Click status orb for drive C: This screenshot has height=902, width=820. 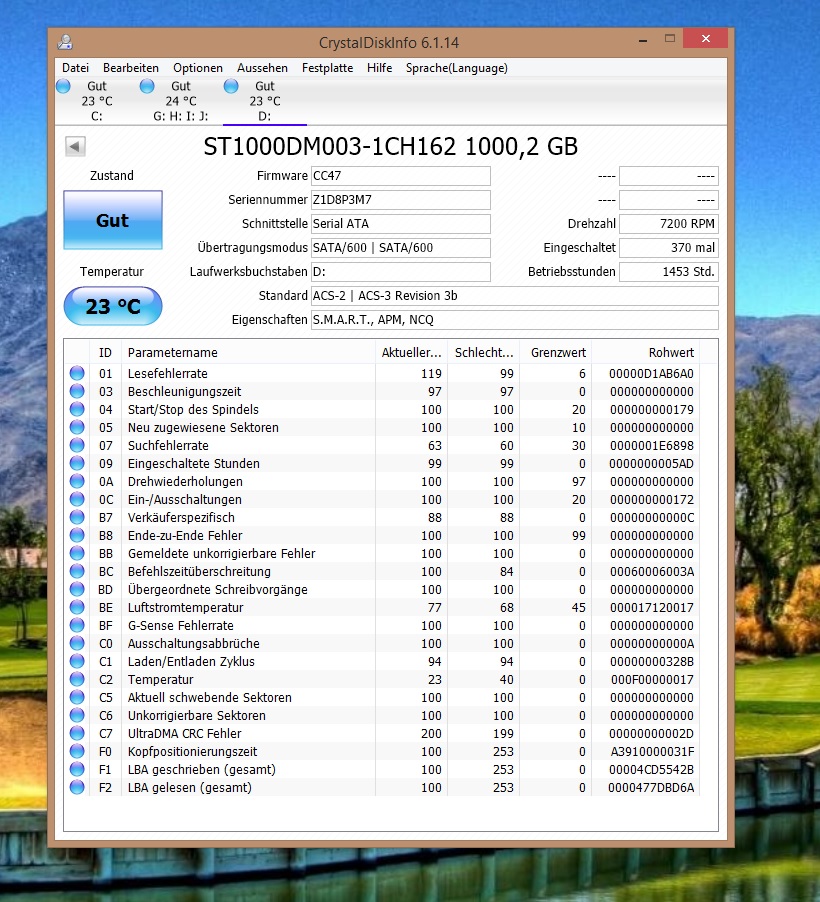63,86
